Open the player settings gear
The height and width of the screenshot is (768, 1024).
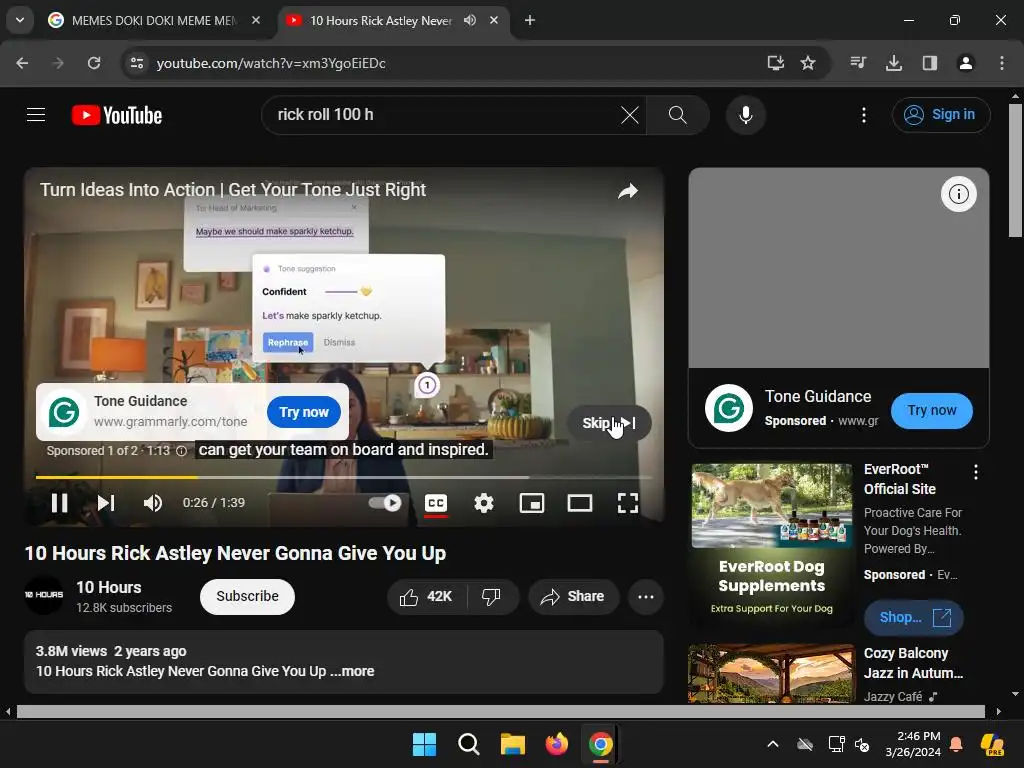pos(483,503)
